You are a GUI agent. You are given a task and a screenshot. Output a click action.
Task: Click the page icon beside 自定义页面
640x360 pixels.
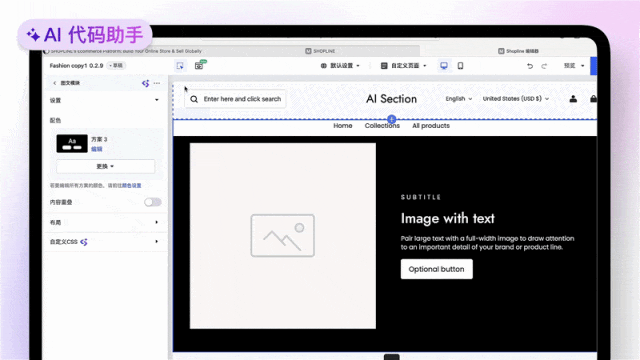coord(384,66)
